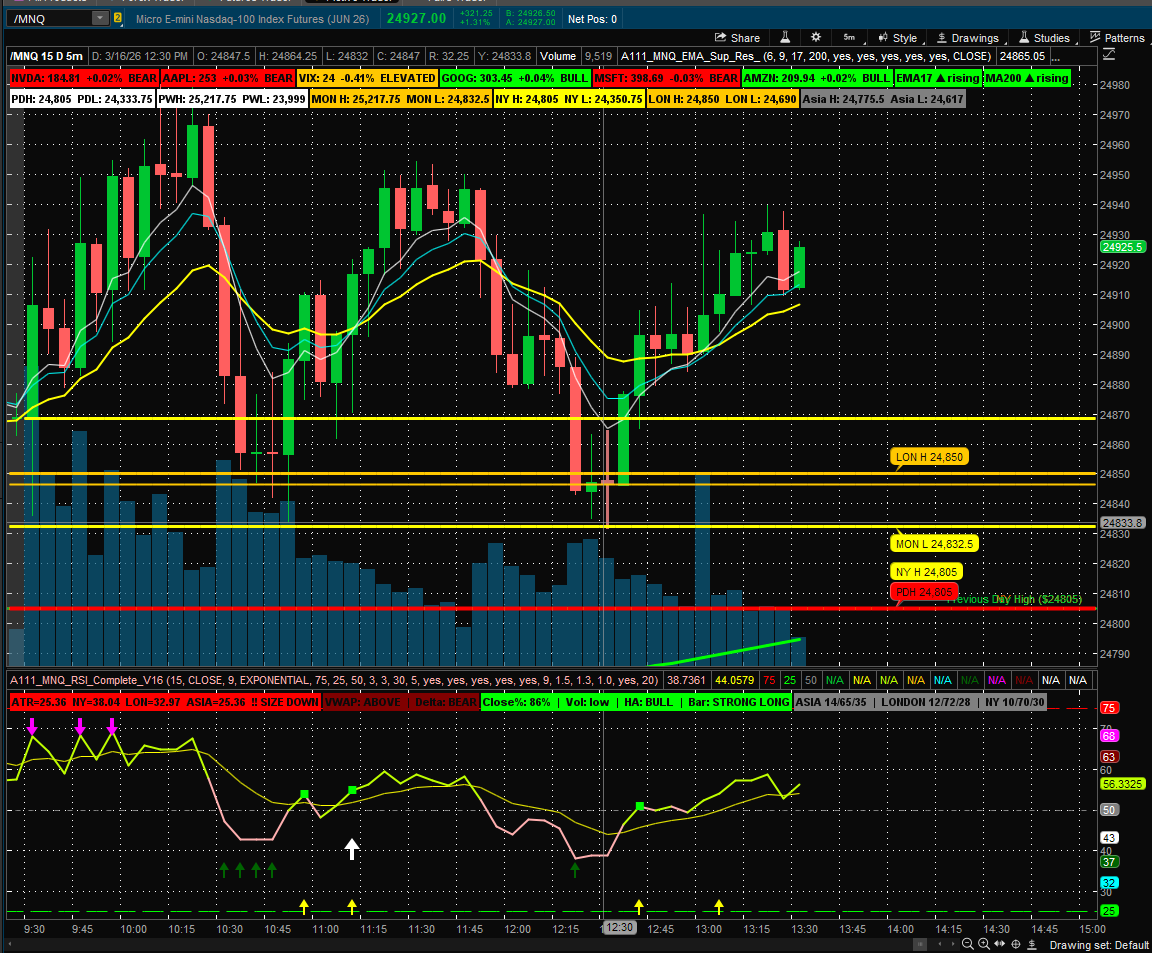Open chart settings gear icon
The height and width of the screenshot is (953, 1152).
click(x=816, y=38)
